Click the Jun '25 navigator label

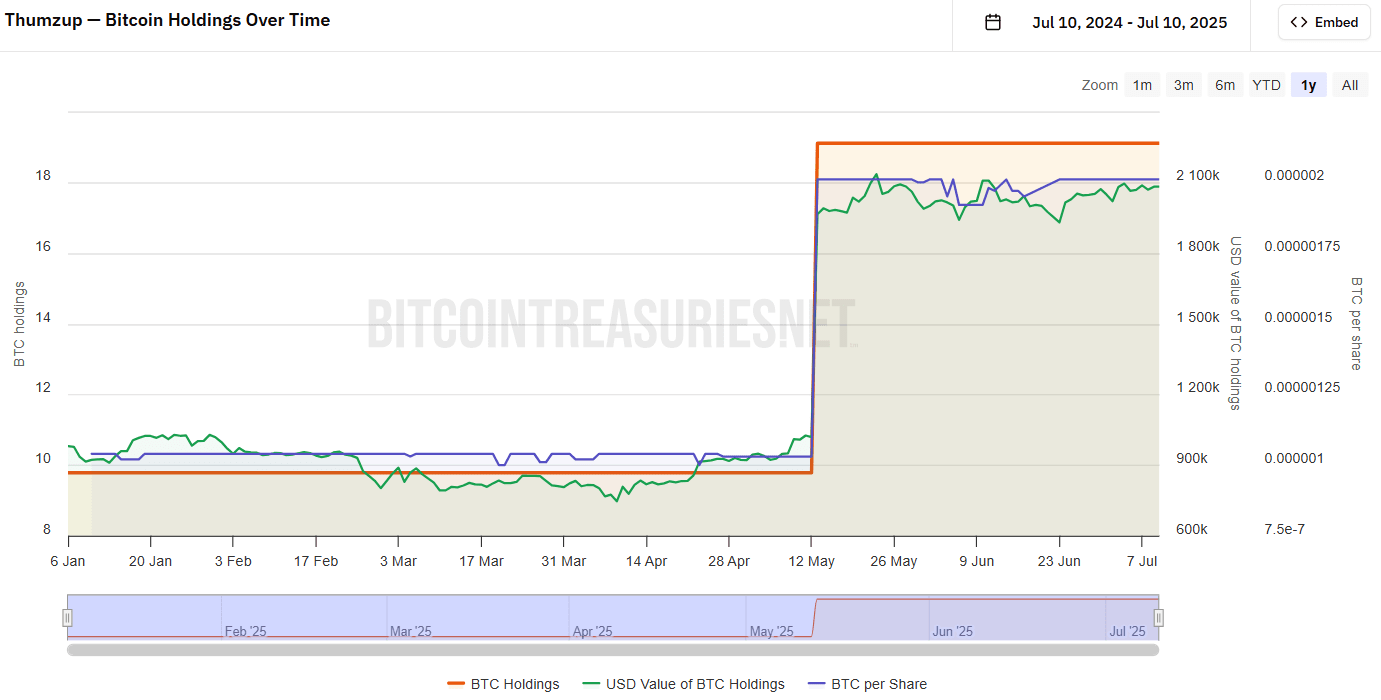click(952, 631)
